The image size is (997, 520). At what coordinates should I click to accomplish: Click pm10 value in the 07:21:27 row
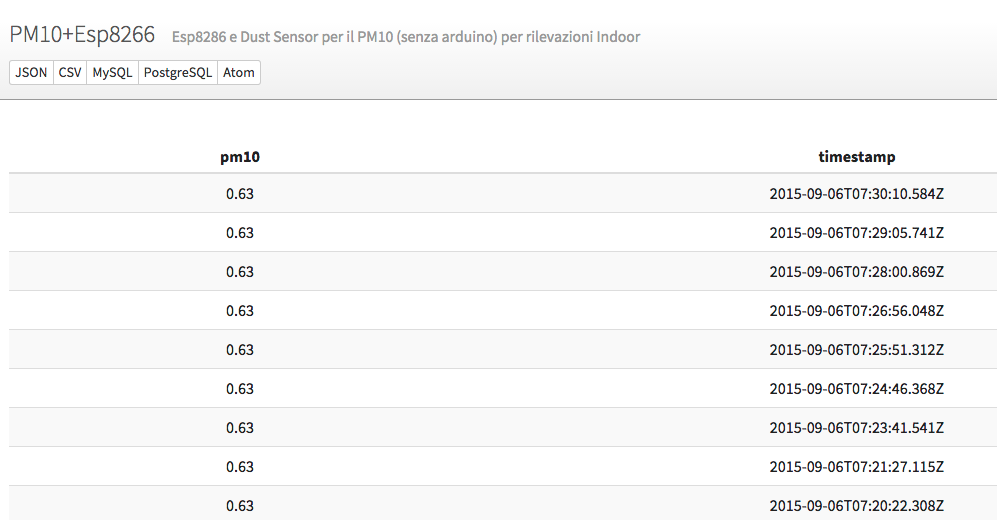coord(240,467)
